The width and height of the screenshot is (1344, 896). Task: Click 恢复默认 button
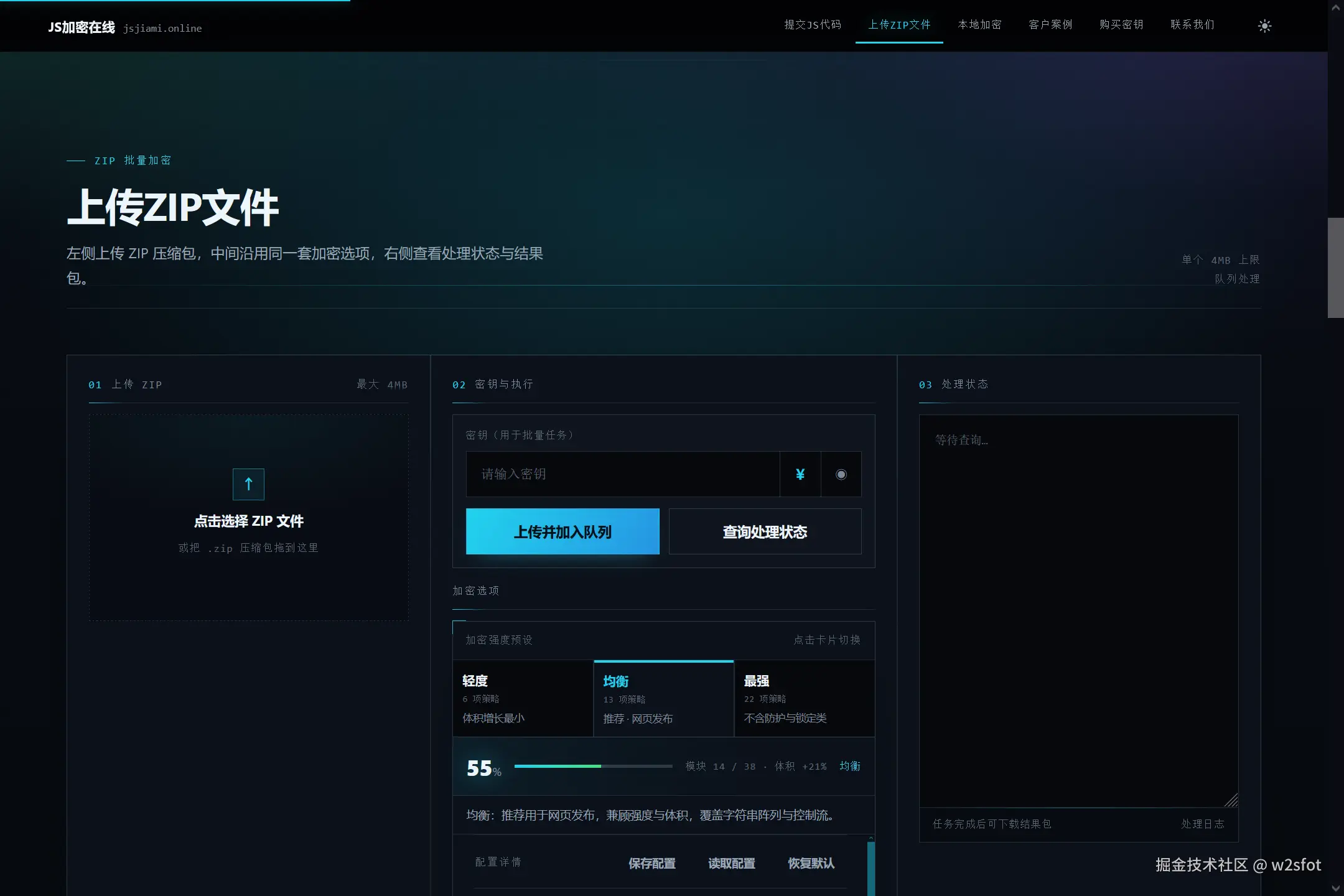click(x=811, y=864)
